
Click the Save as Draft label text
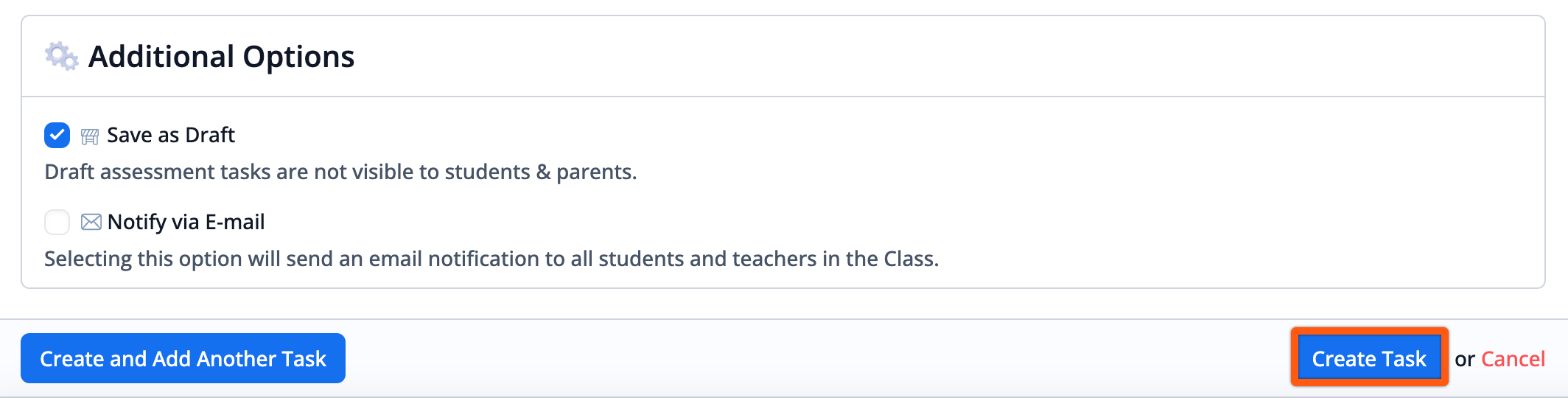tap(171, 136)
